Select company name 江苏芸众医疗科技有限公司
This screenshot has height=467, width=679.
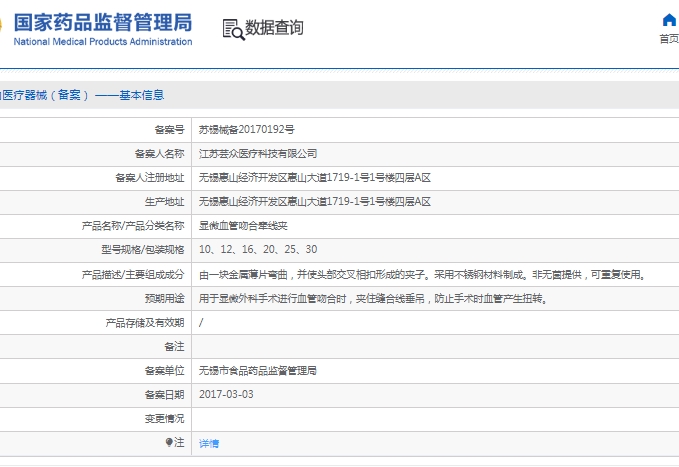click(x=258, y=153)
